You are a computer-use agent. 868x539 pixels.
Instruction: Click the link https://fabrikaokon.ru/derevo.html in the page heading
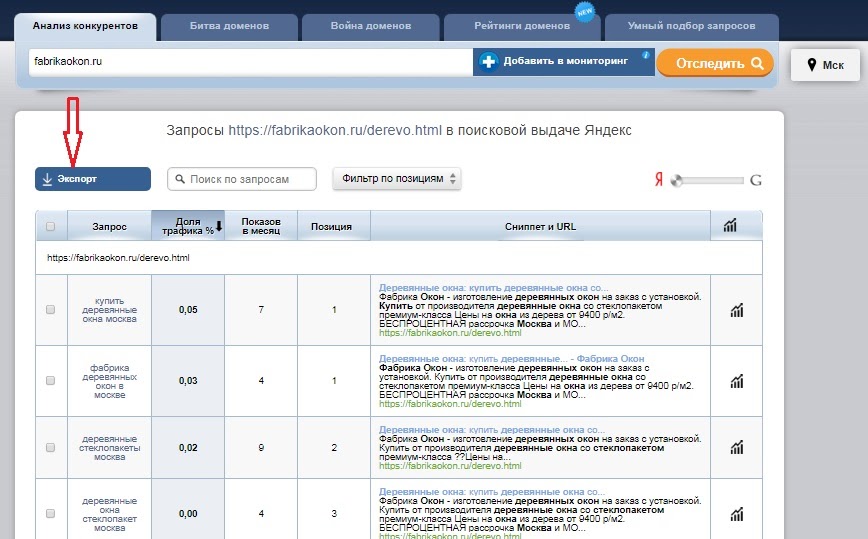[335, 131]
